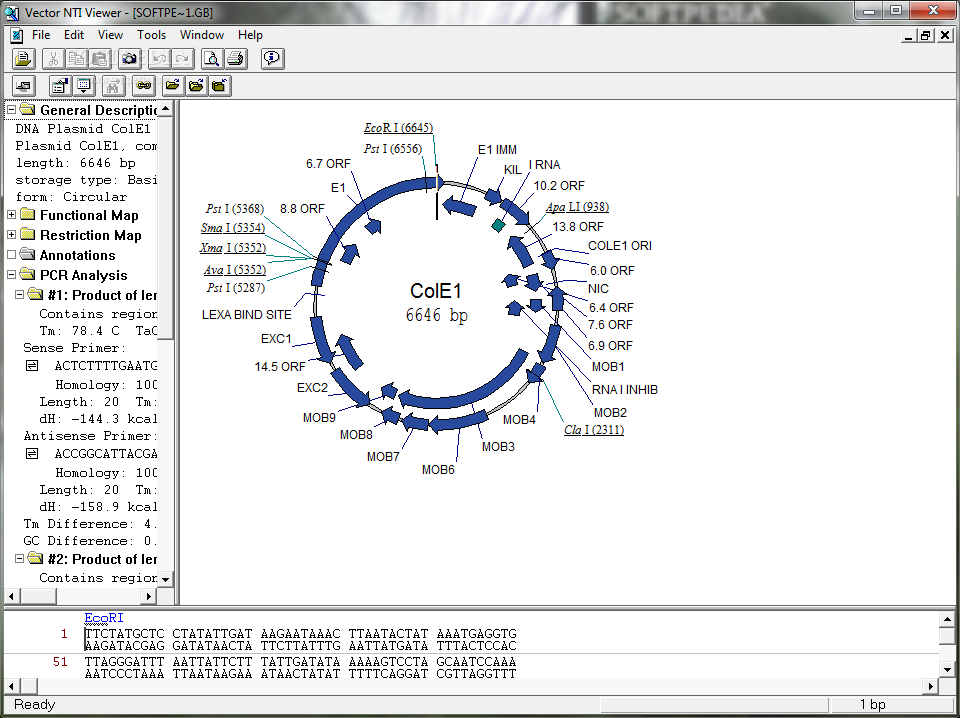Collapse the General Description folder
Image resolution: width=960 pixels, height=718 pixels.
pyautogui.click(x=11, y=110)
